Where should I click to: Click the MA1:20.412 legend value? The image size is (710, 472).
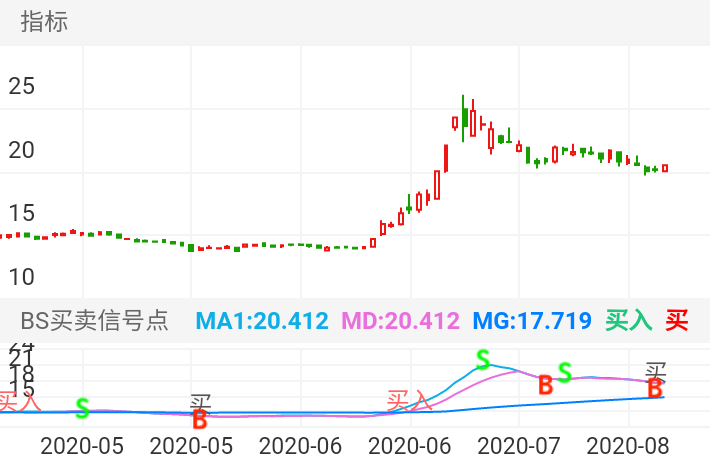coord(262,321)
